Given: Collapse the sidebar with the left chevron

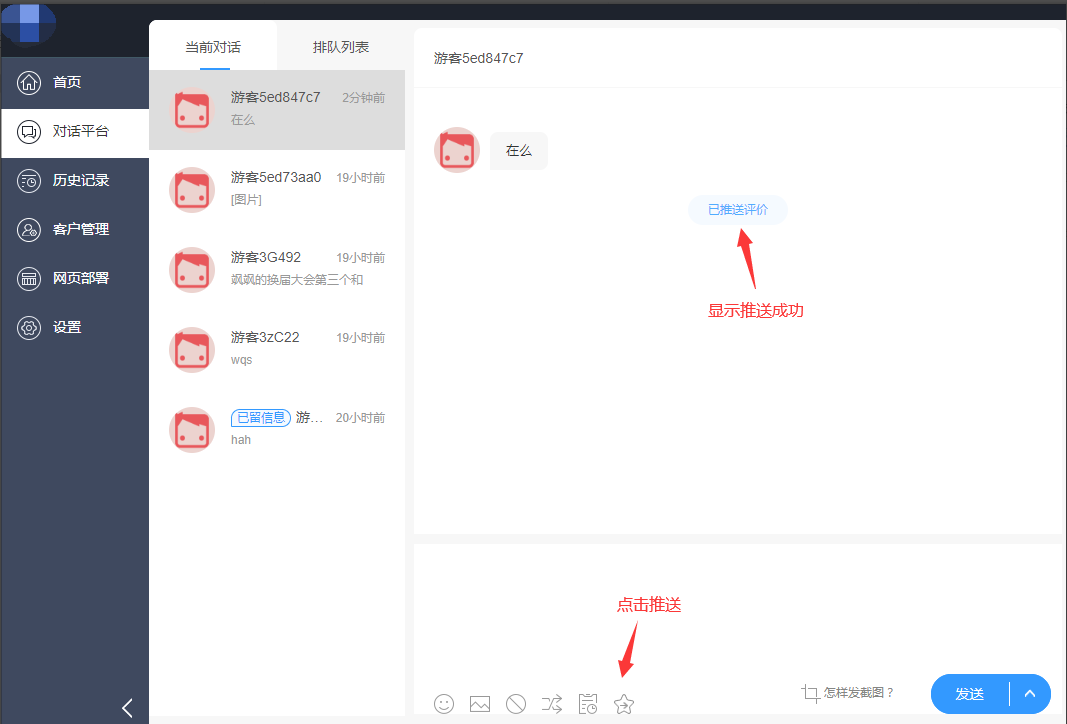Looking at the screenshot, I should click(127, 708).
